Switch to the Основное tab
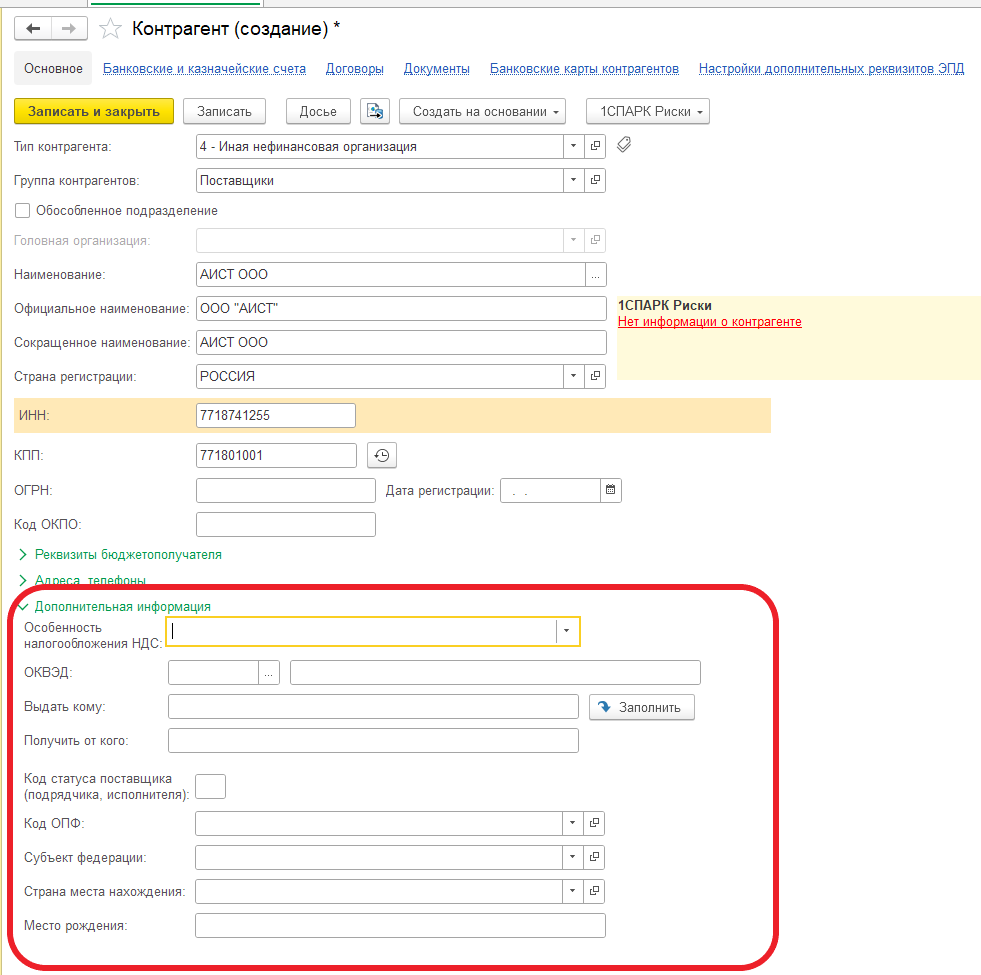The width and height of the screenshot is (981, 975). click(53, 68)
